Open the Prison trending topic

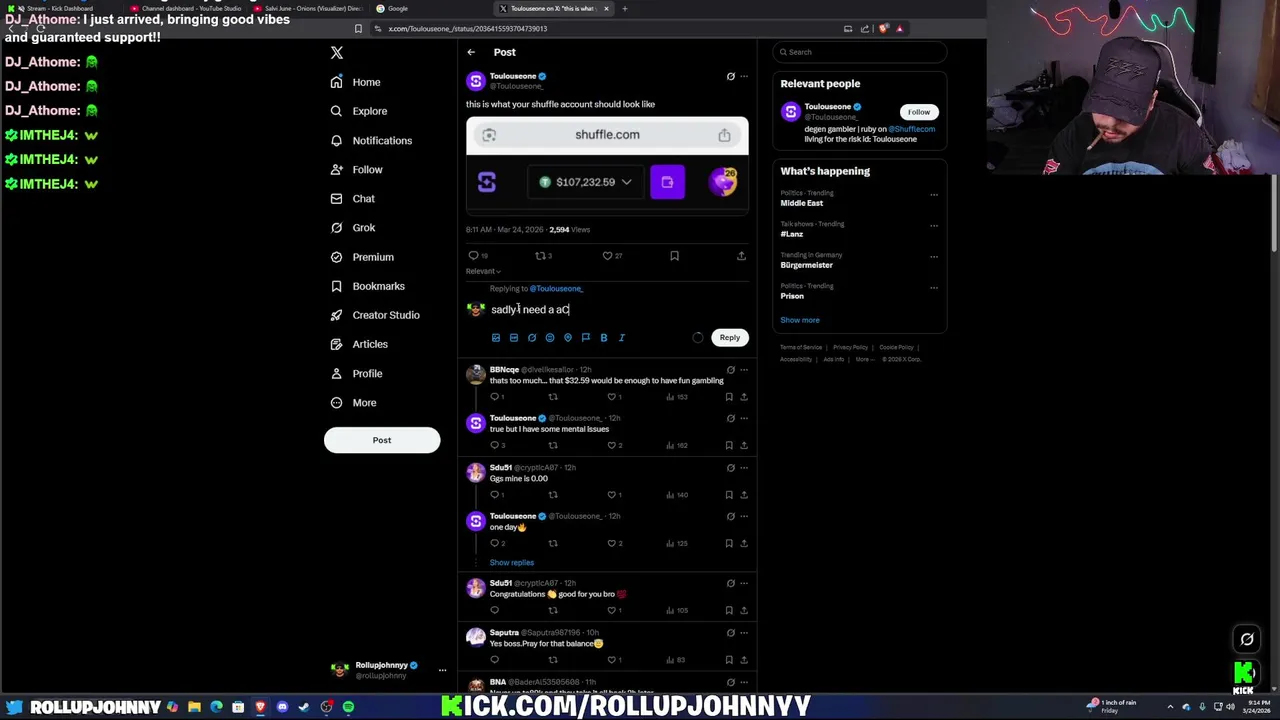coord(792,296)
